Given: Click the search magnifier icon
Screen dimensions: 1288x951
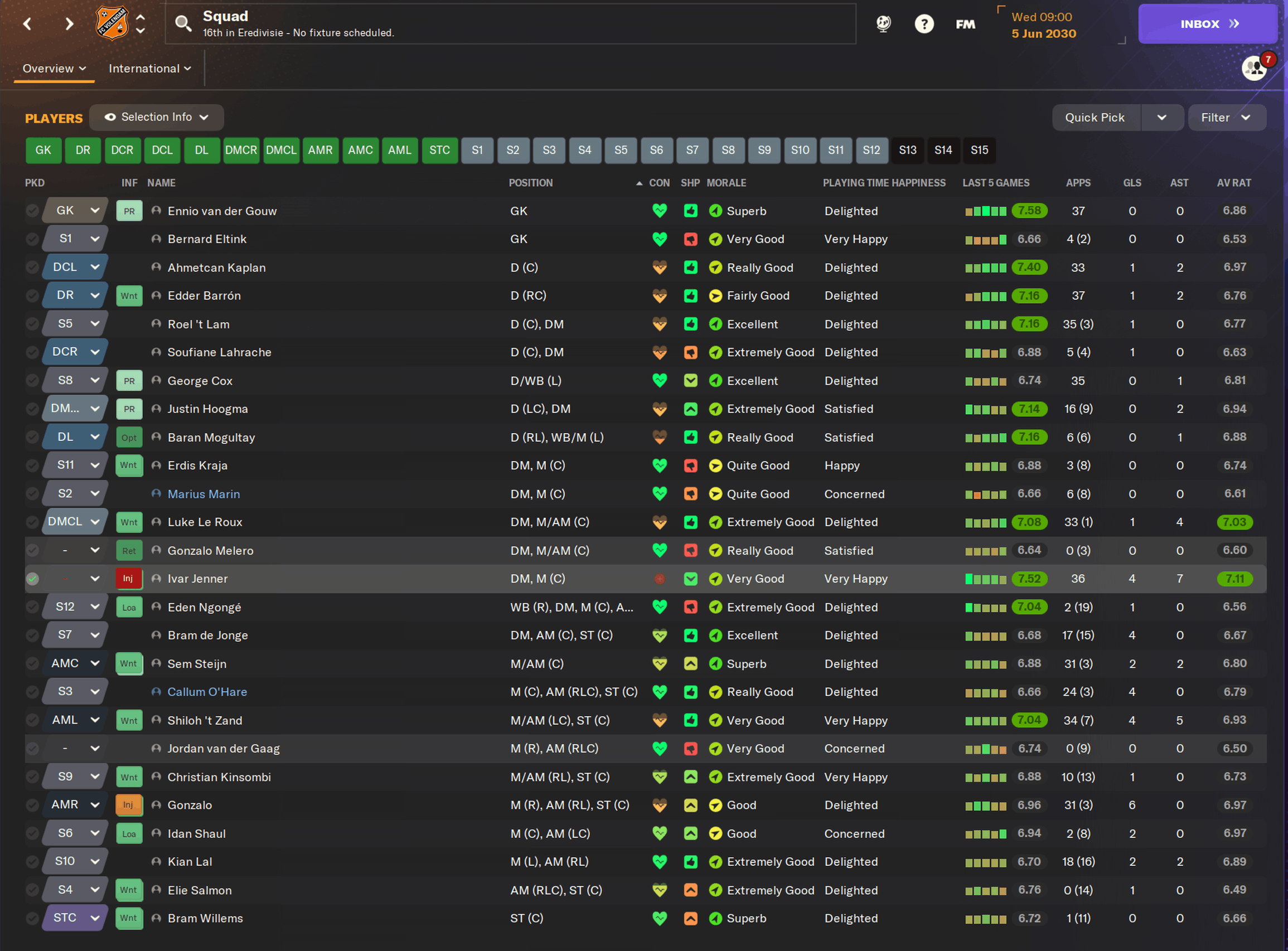Looking at the screenshot, I should click(183, 23).
